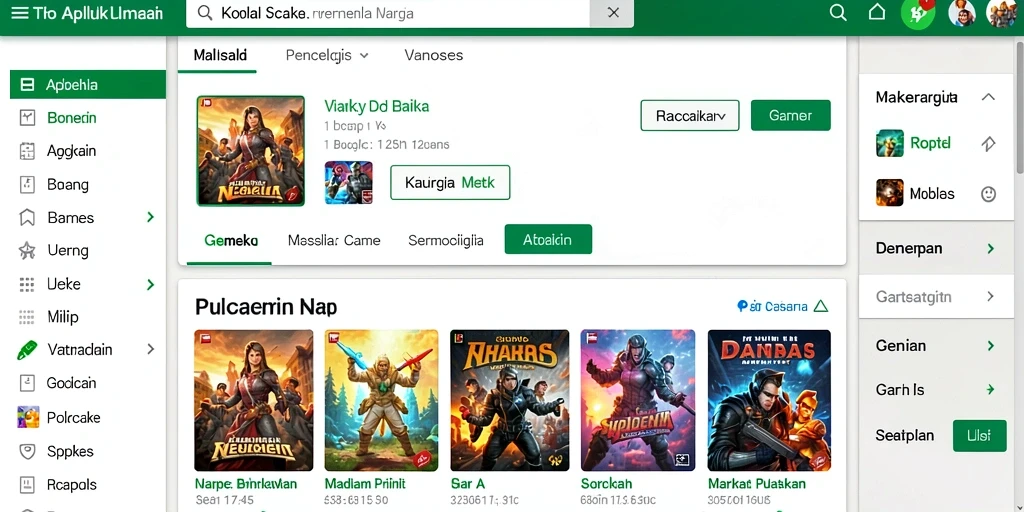The height and width of the screenshot is (512, 1024).
Task: Select Apdoehla in the sidebar
Action: 88,85
